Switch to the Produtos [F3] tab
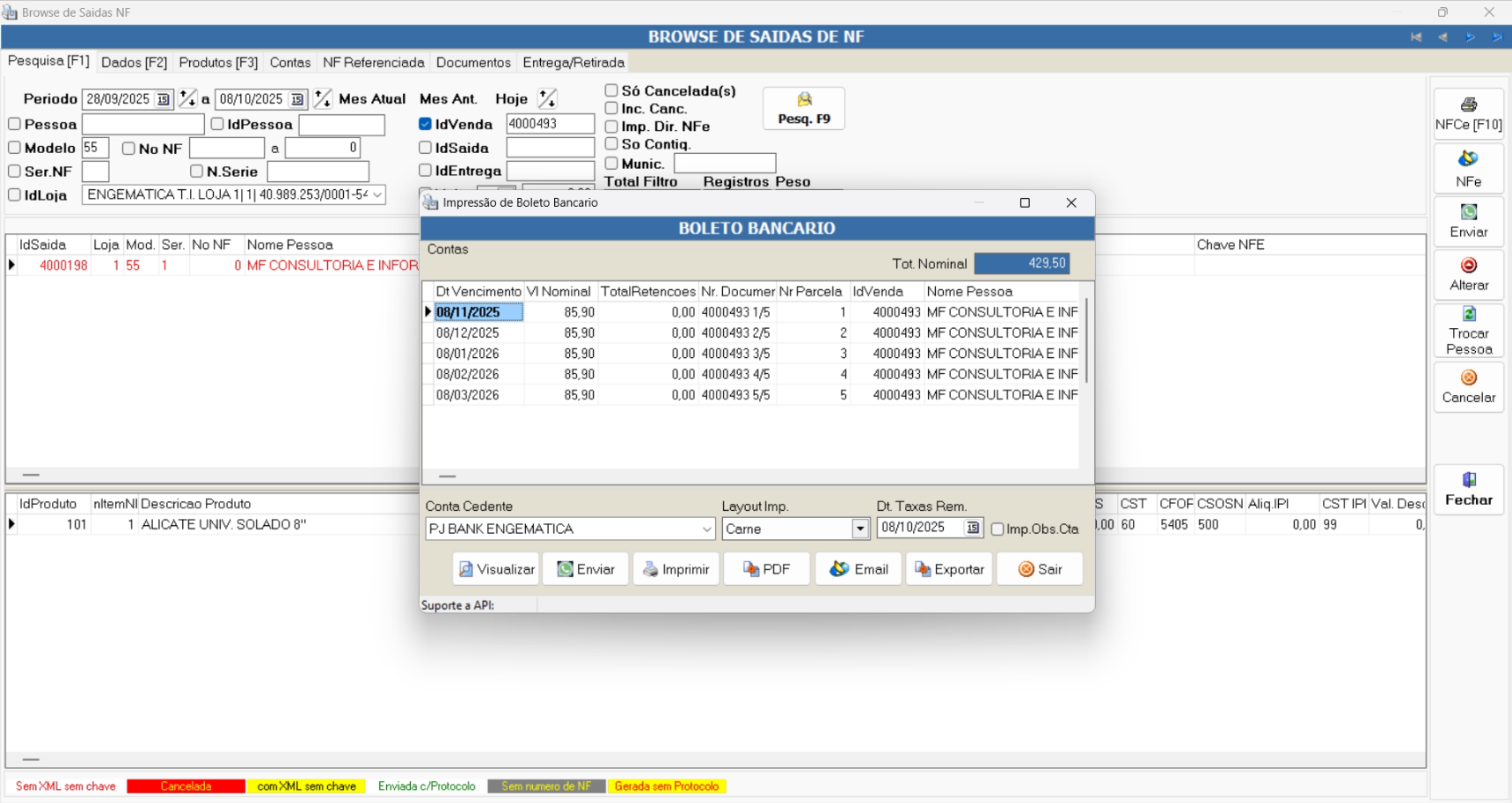The image size is (1512, 803). [x=218, y=62]
